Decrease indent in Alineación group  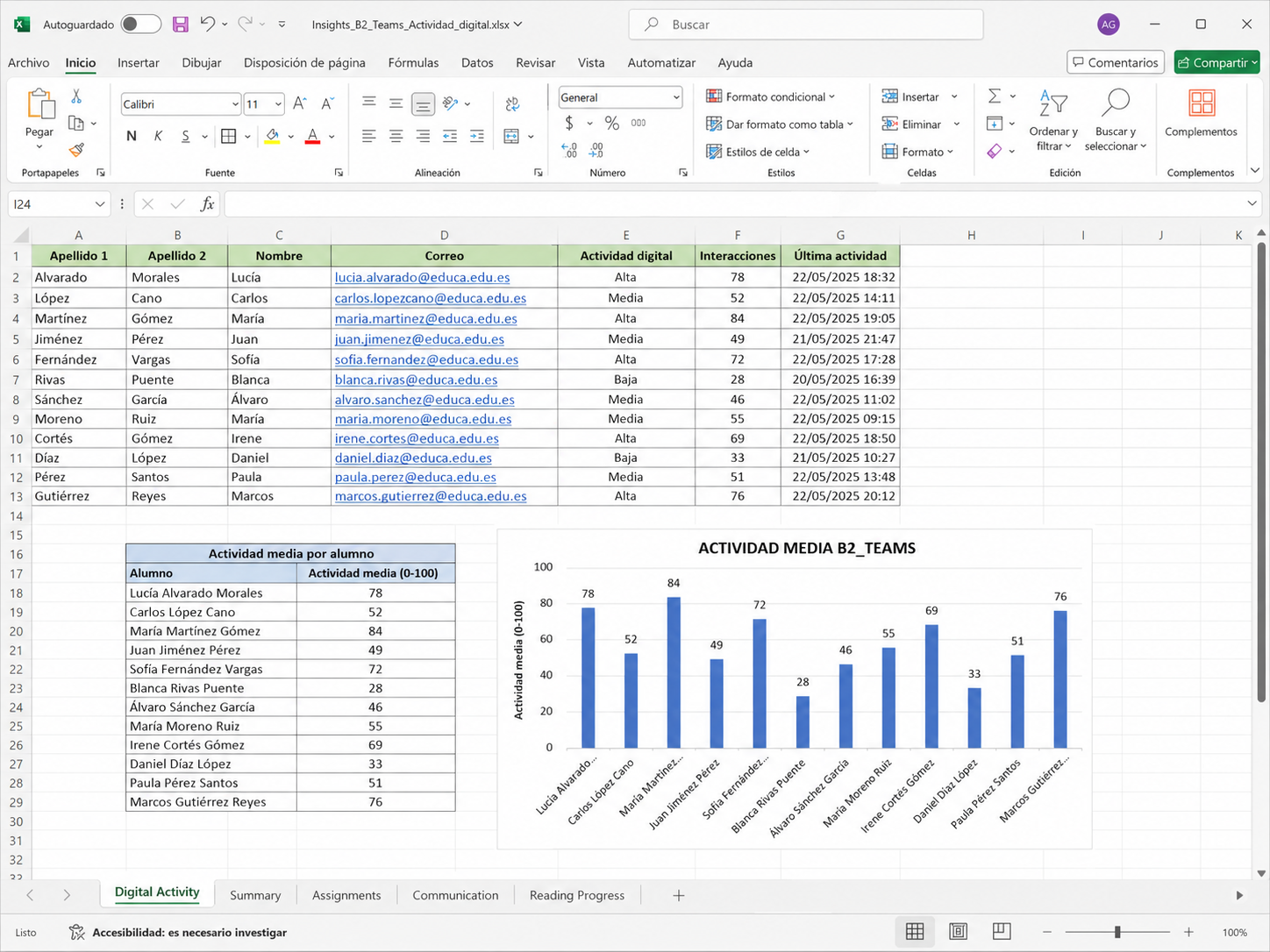[450, 136]
